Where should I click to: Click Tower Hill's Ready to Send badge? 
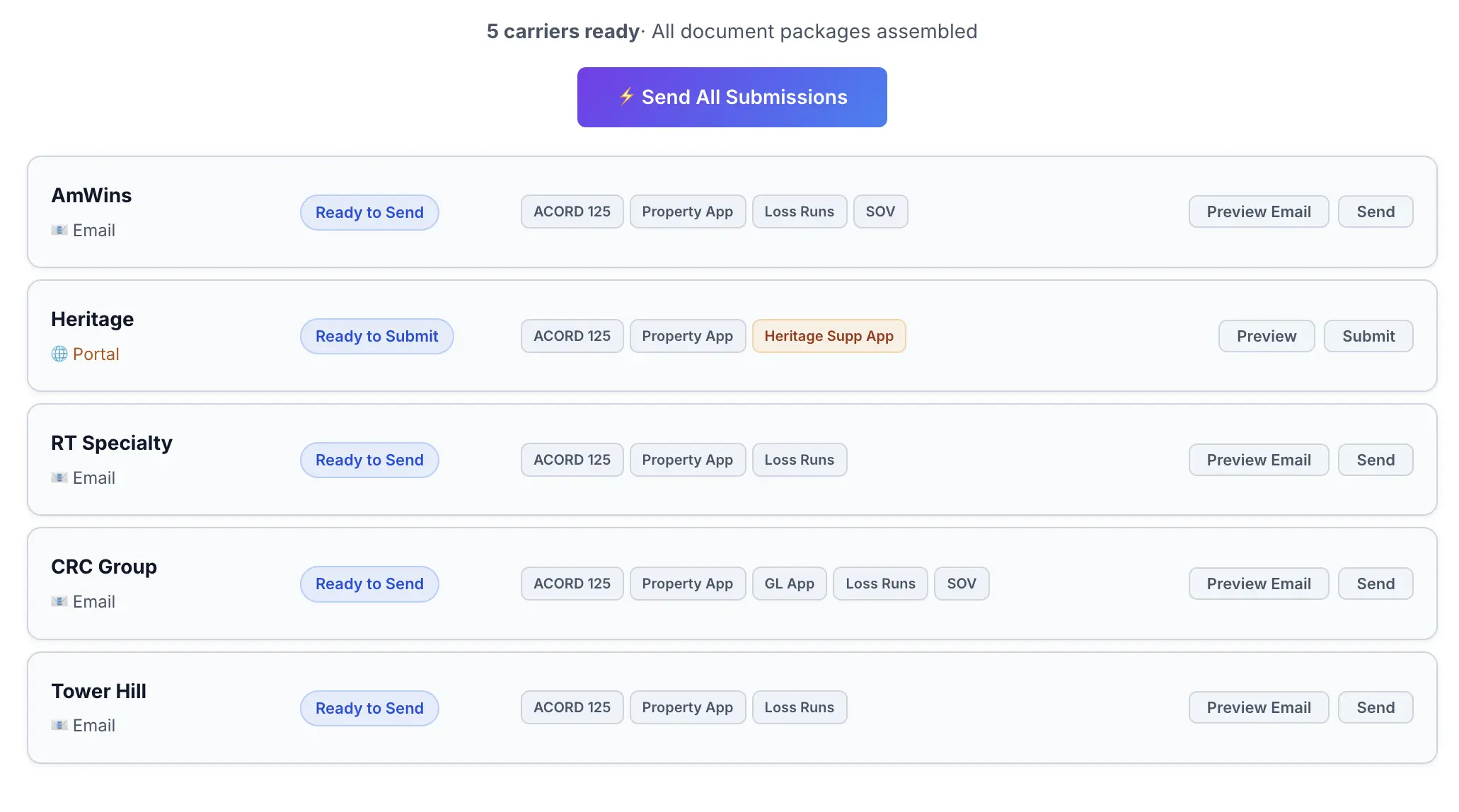coord(369,708)
